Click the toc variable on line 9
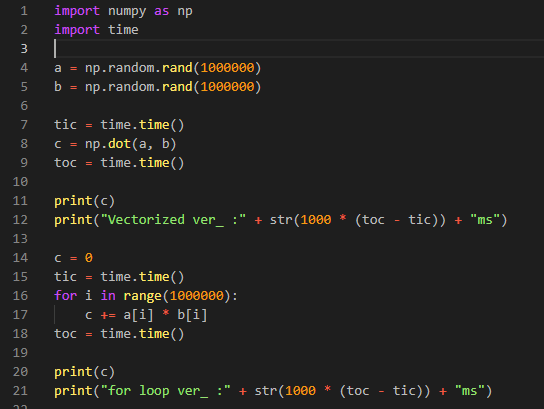The height and width of the screenshot is (409, 544). pyautogui.click(x=65, y=163)
